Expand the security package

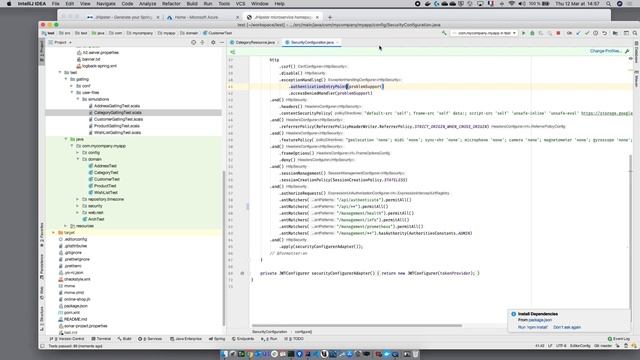[78, 206]
